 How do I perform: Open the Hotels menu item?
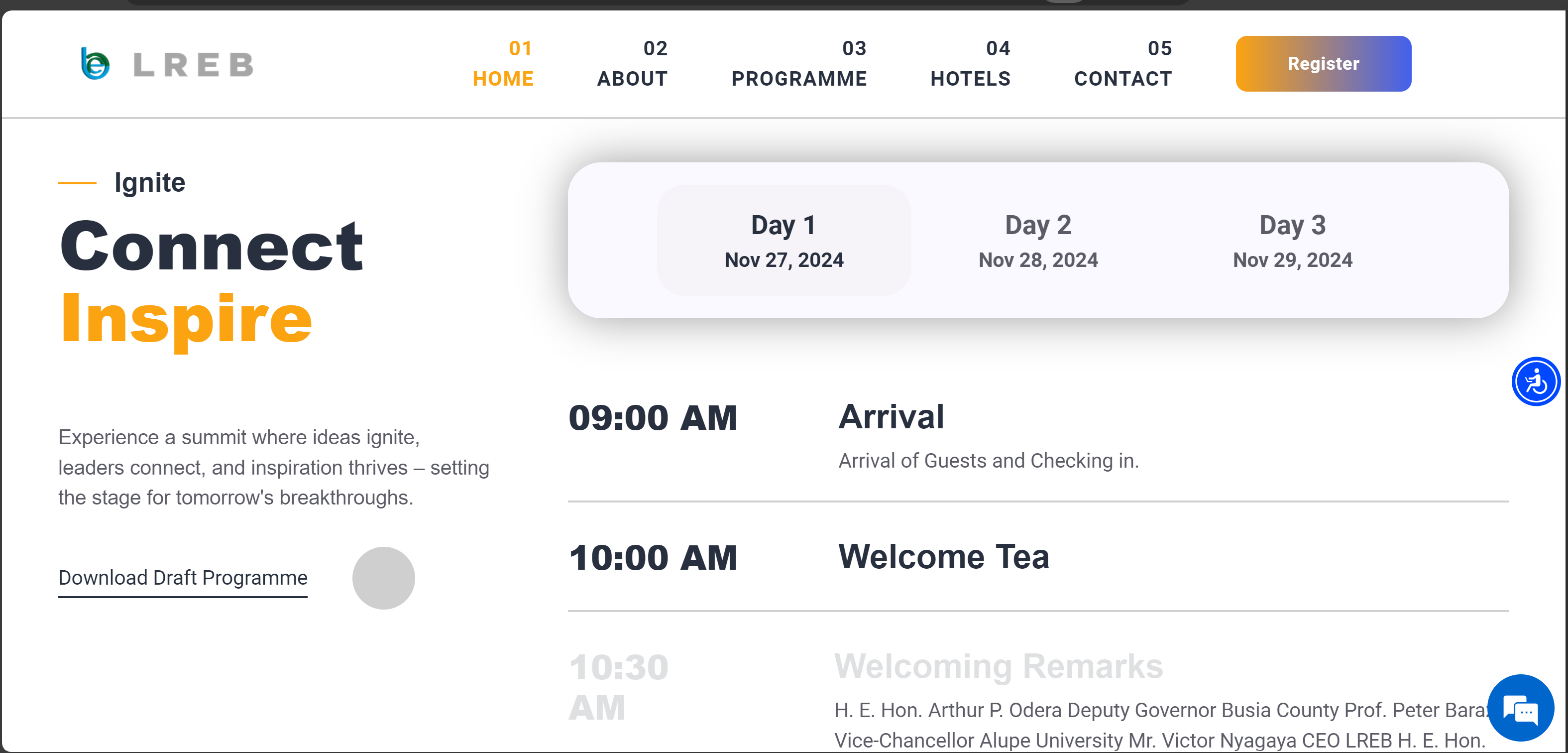970,64
